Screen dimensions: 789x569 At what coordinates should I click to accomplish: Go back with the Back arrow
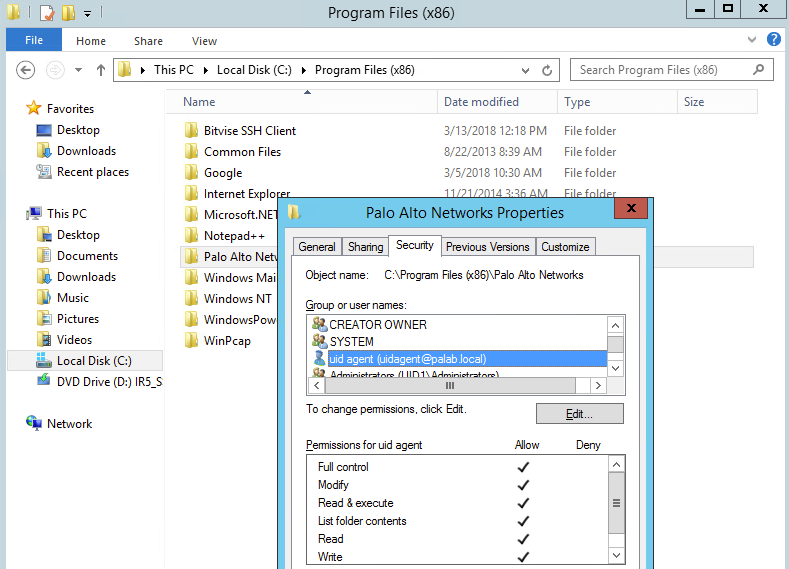click(x=25, y=70)
